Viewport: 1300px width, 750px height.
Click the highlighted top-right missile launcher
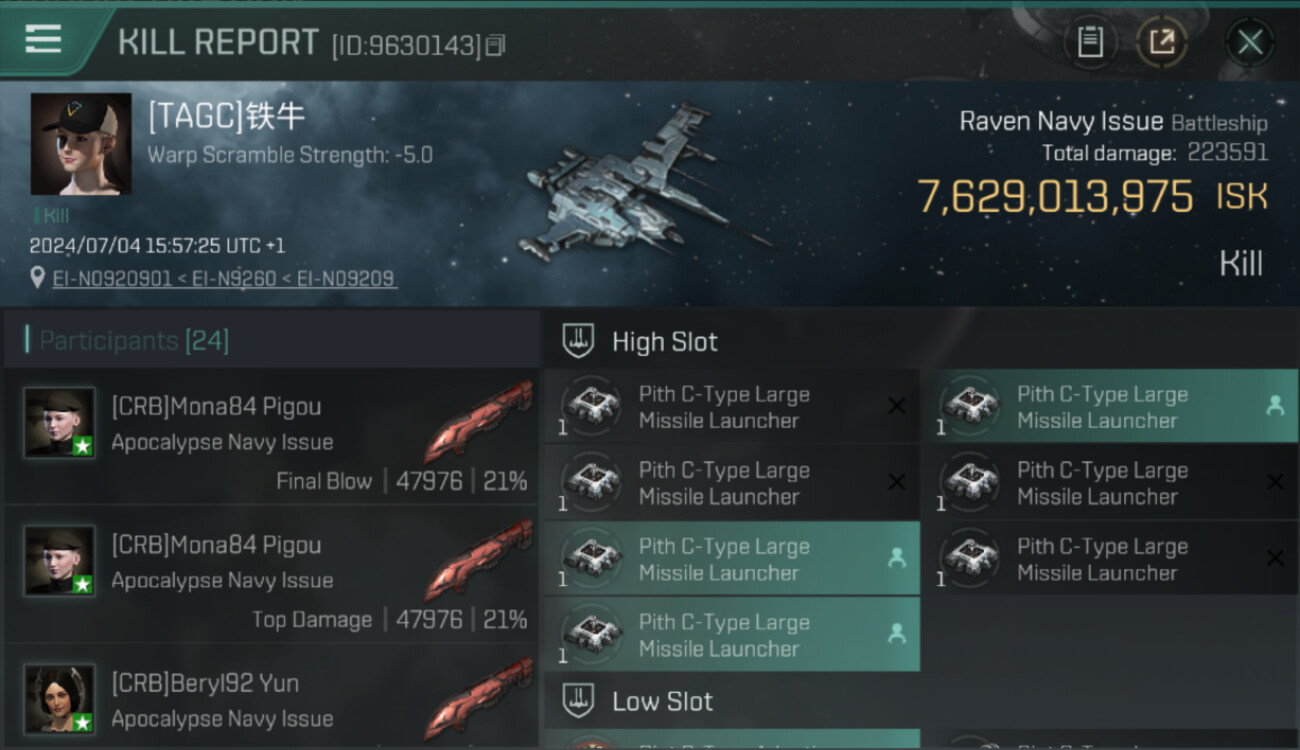pos(1117,407)
